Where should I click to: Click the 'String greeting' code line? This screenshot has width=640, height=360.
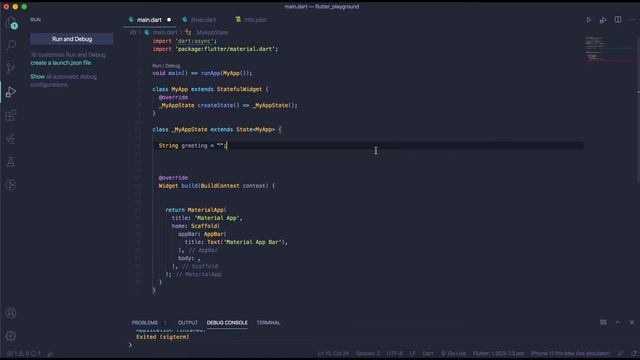click(x=192, y=146)
